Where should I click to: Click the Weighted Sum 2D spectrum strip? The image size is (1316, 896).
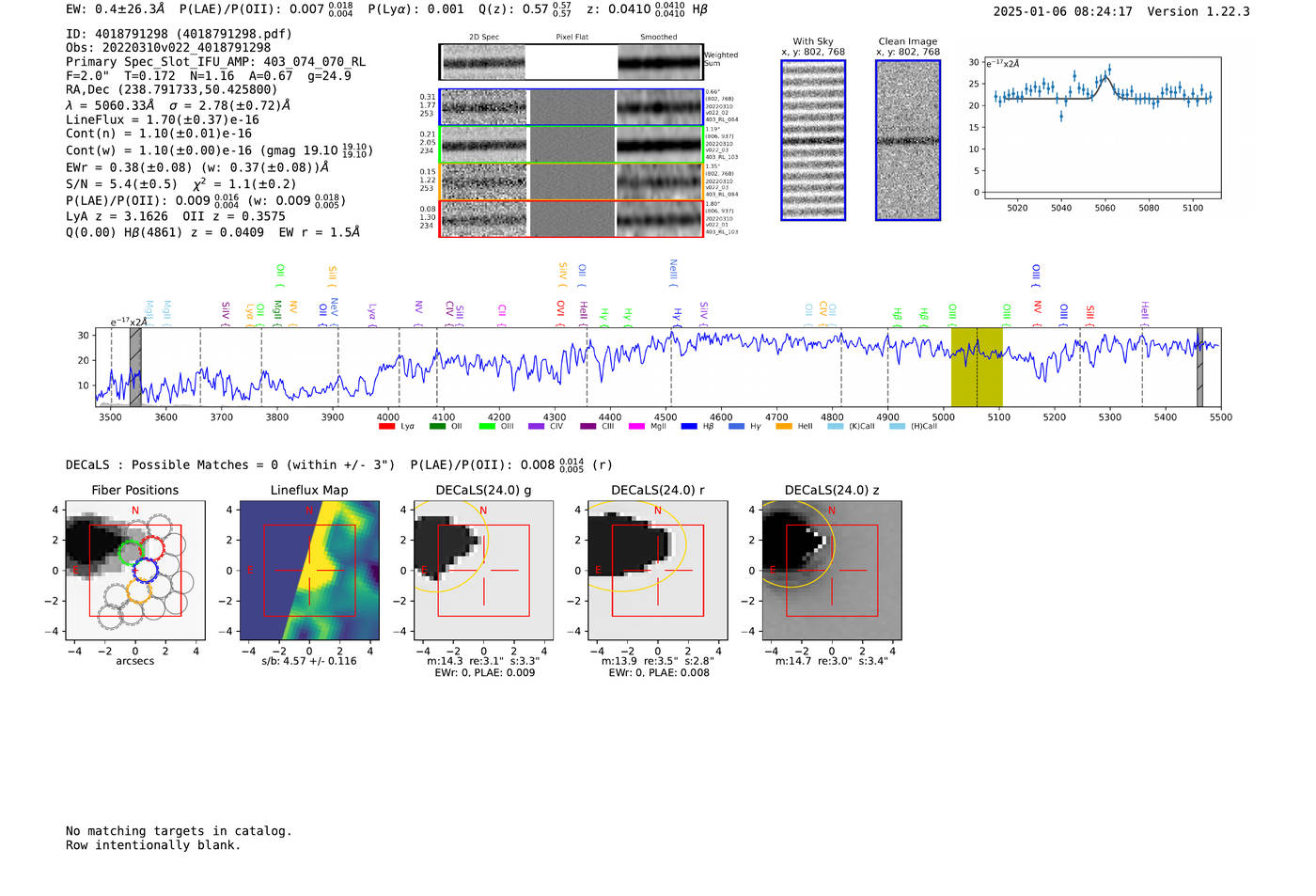click(x=571, y=62)
